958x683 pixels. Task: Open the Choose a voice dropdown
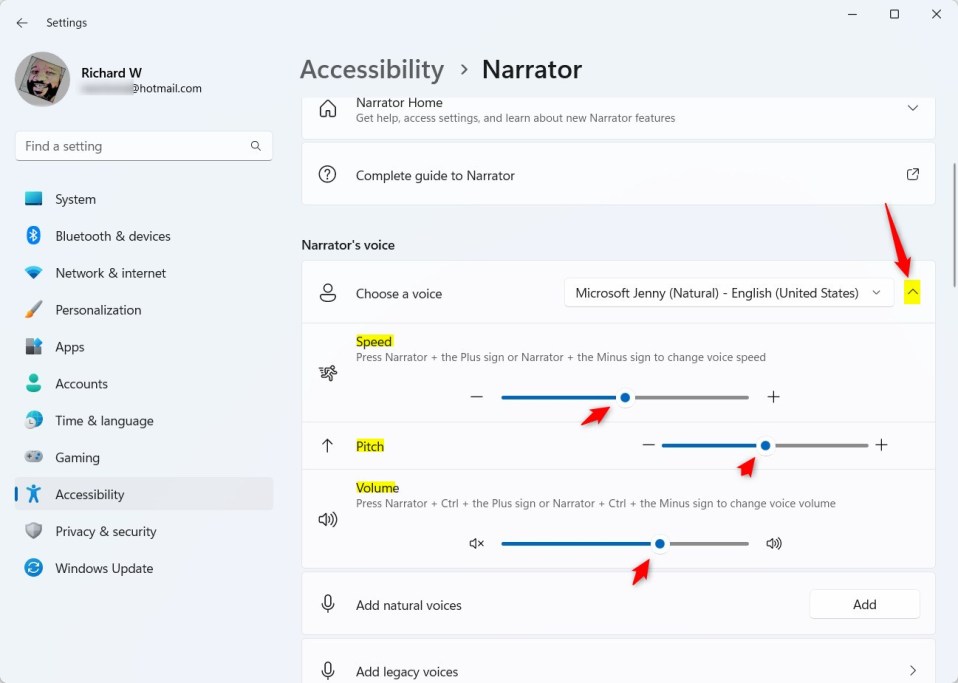(728, 293)
